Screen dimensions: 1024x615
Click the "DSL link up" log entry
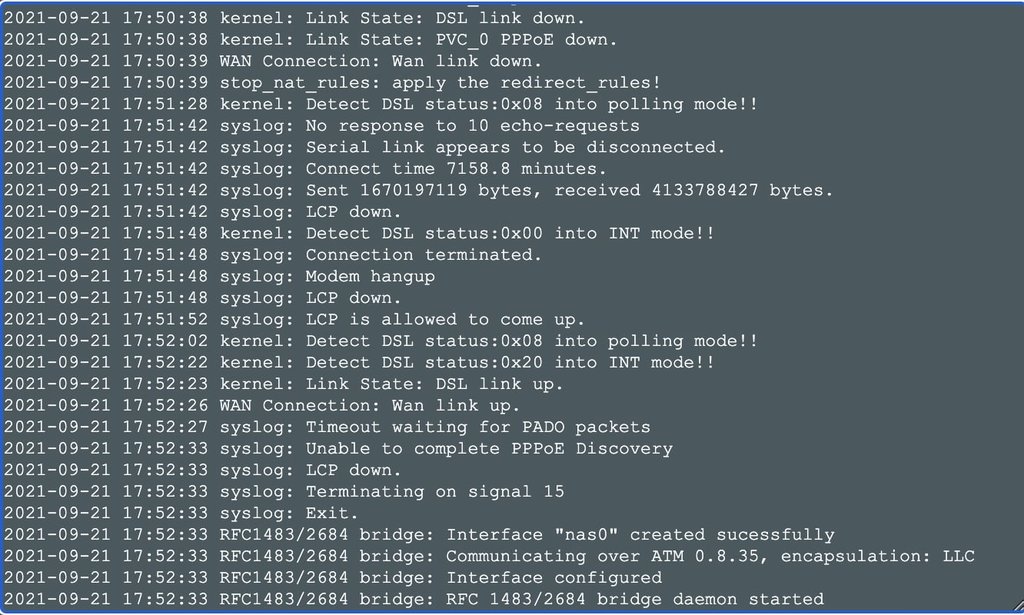(284, 384)
